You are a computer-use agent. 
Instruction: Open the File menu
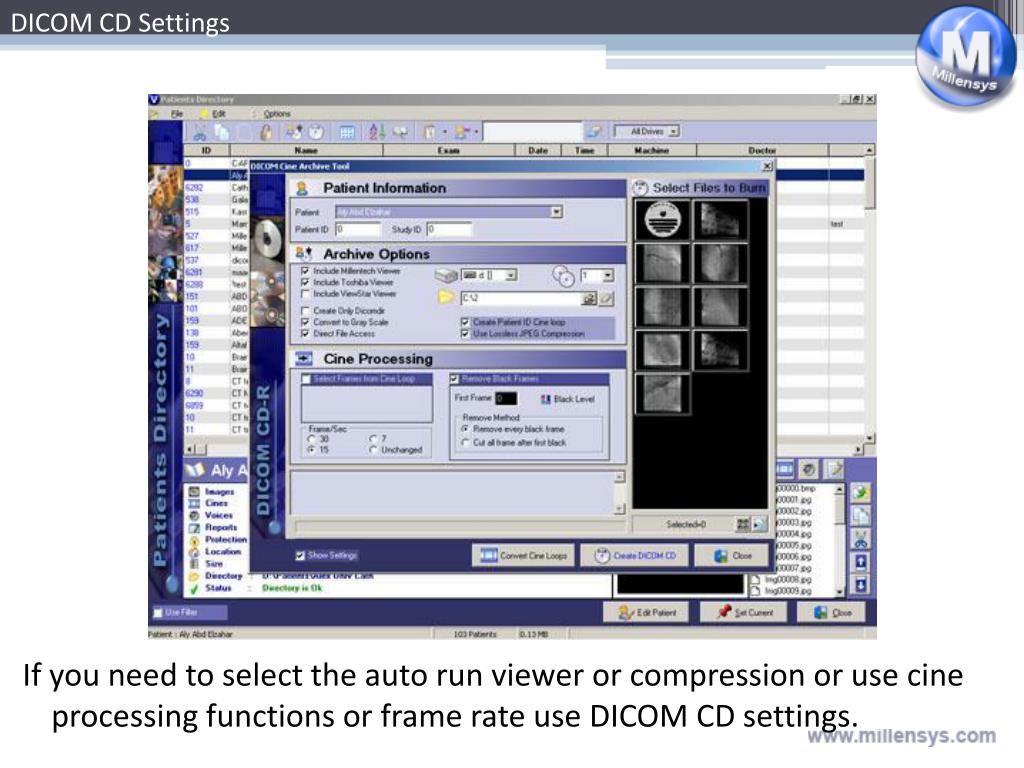click(x=176, y=114)
